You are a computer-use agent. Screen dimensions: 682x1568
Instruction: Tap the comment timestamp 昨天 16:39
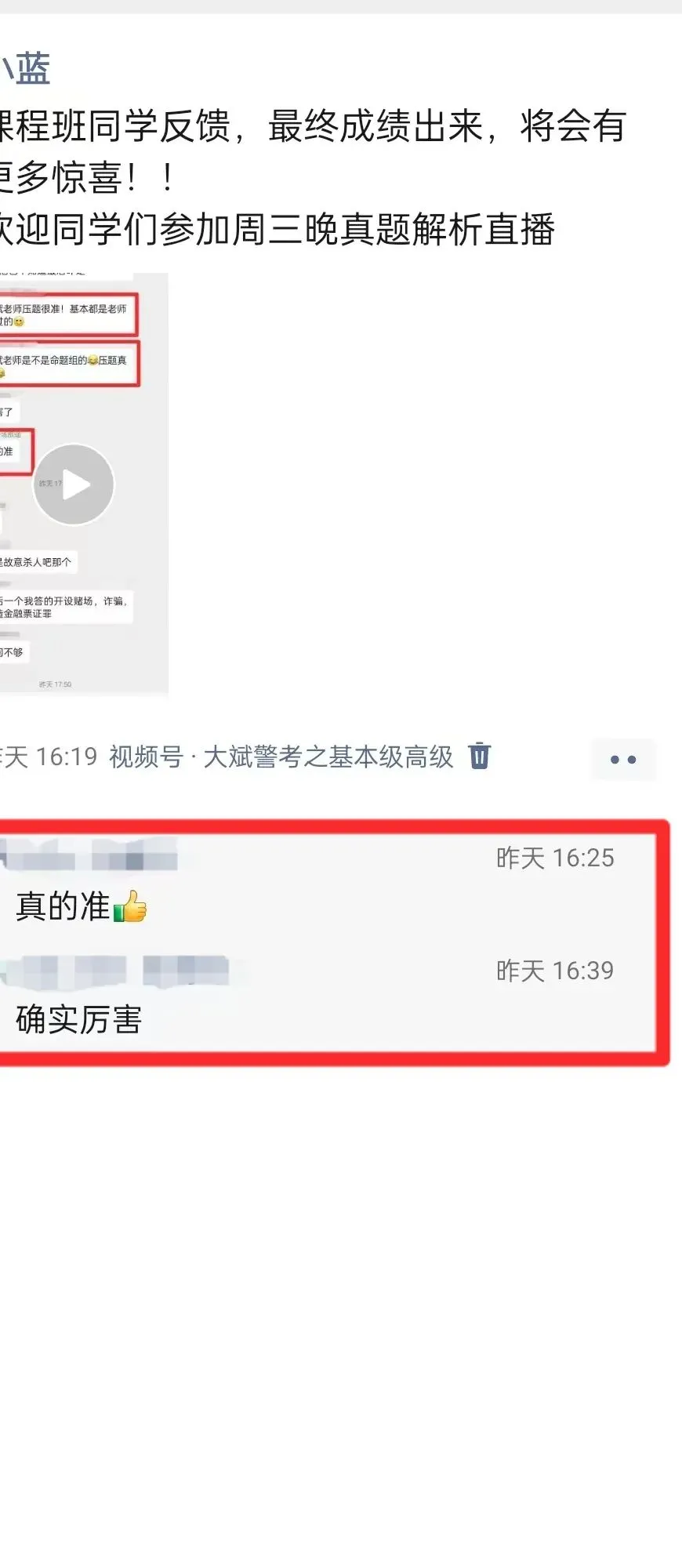click(555, 971)
